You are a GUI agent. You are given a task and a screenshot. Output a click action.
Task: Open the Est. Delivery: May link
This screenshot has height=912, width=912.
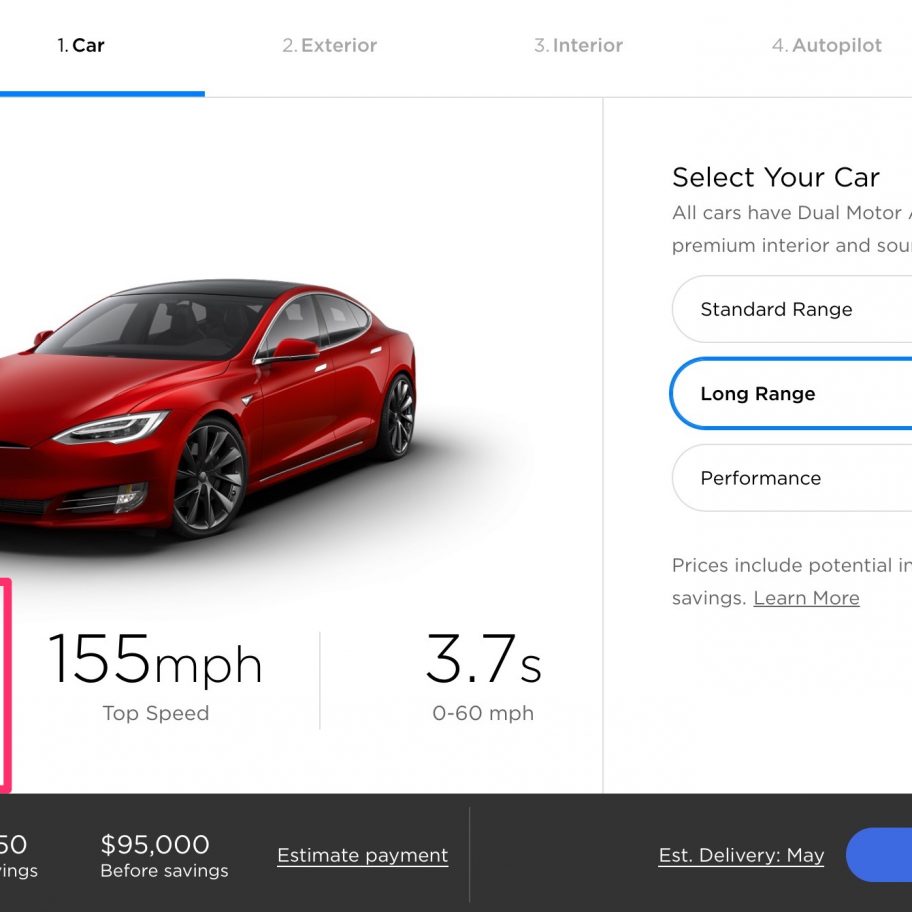[741, 855]
